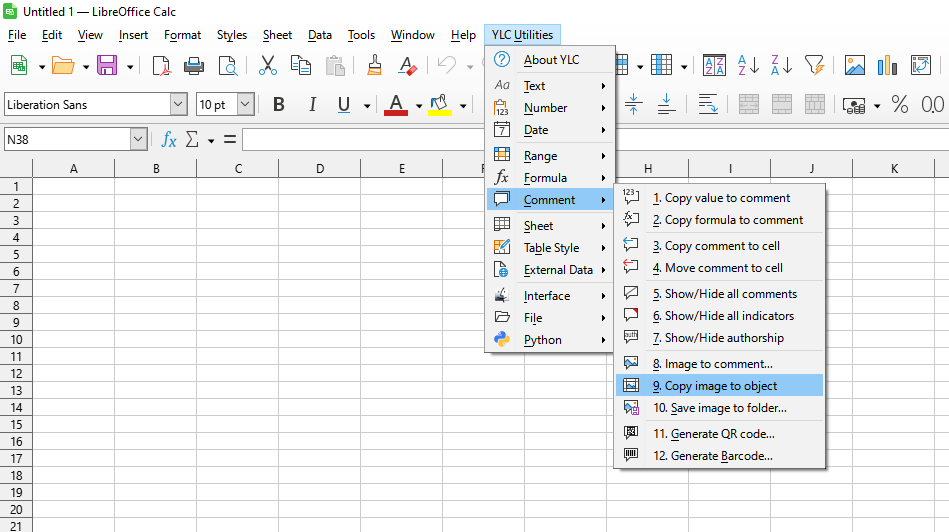Select column C header

pos(238,169)
